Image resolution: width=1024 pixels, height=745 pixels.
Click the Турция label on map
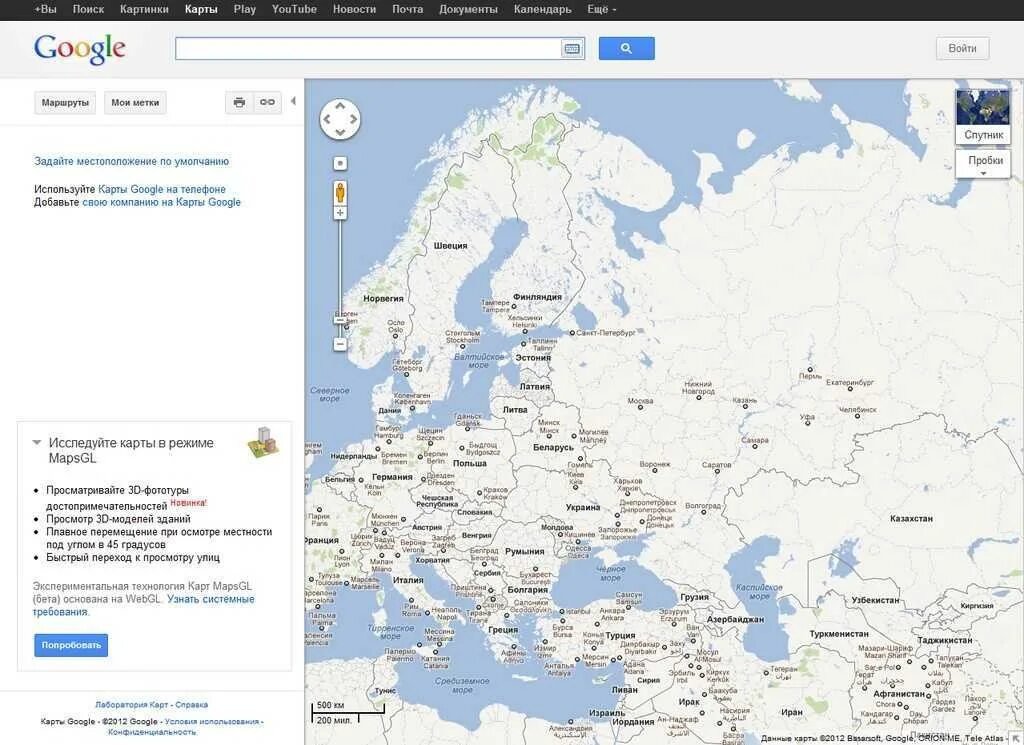tap(620, 635)
